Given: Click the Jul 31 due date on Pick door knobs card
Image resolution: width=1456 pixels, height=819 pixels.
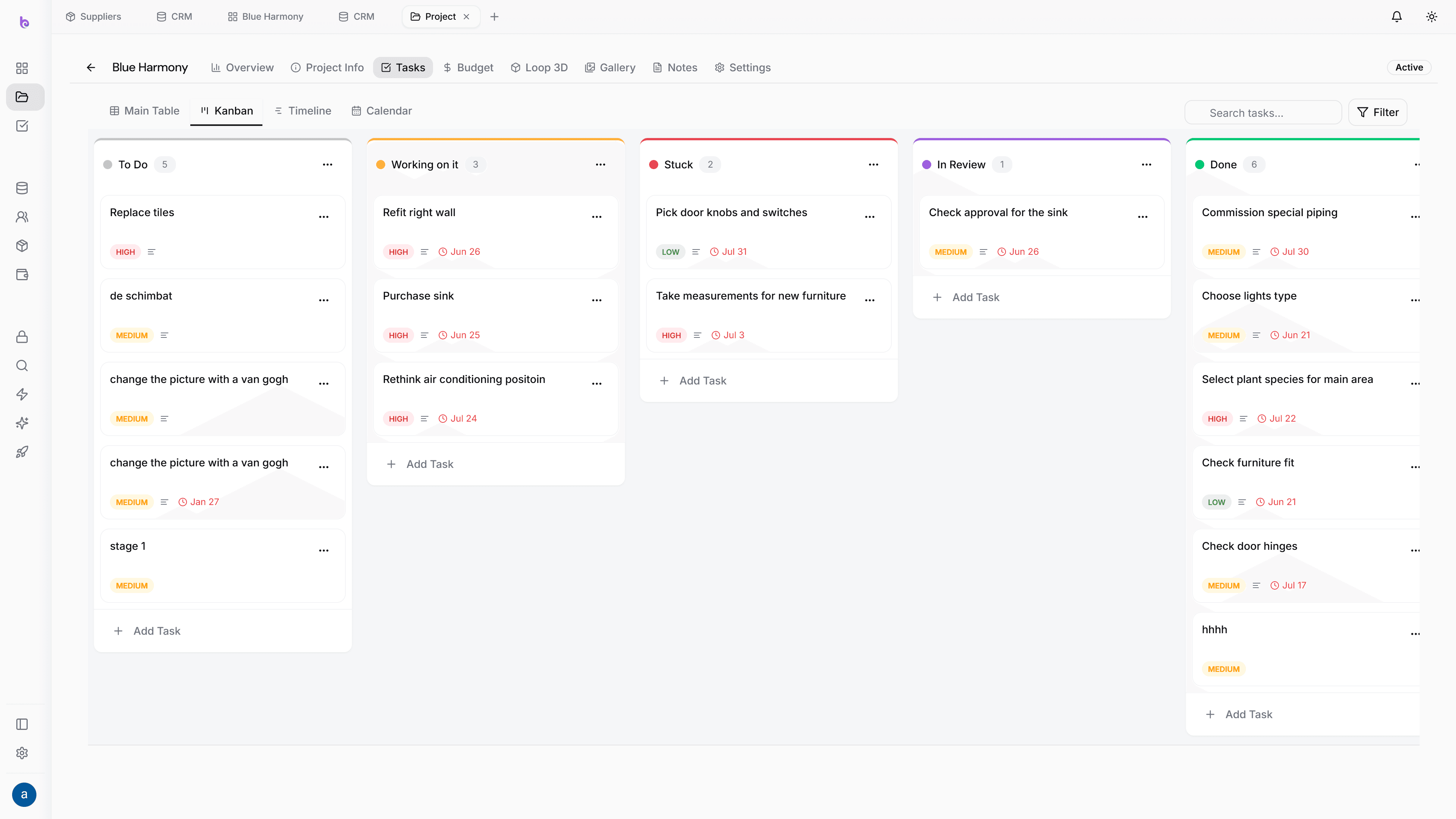Looking at the screenshot, I should coord(728,252).
